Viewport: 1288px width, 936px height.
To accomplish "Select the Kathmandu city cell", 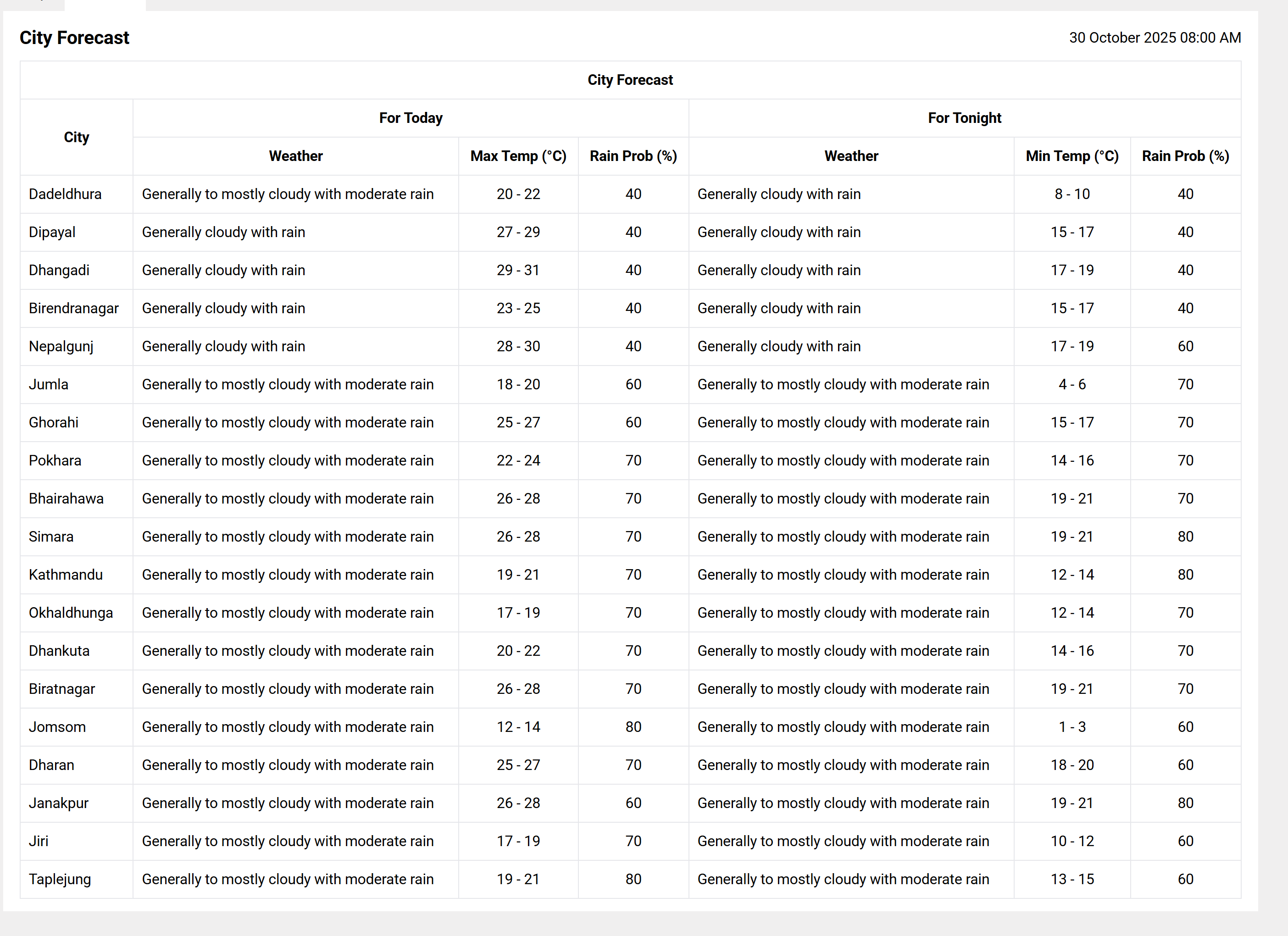I will 66,574.
